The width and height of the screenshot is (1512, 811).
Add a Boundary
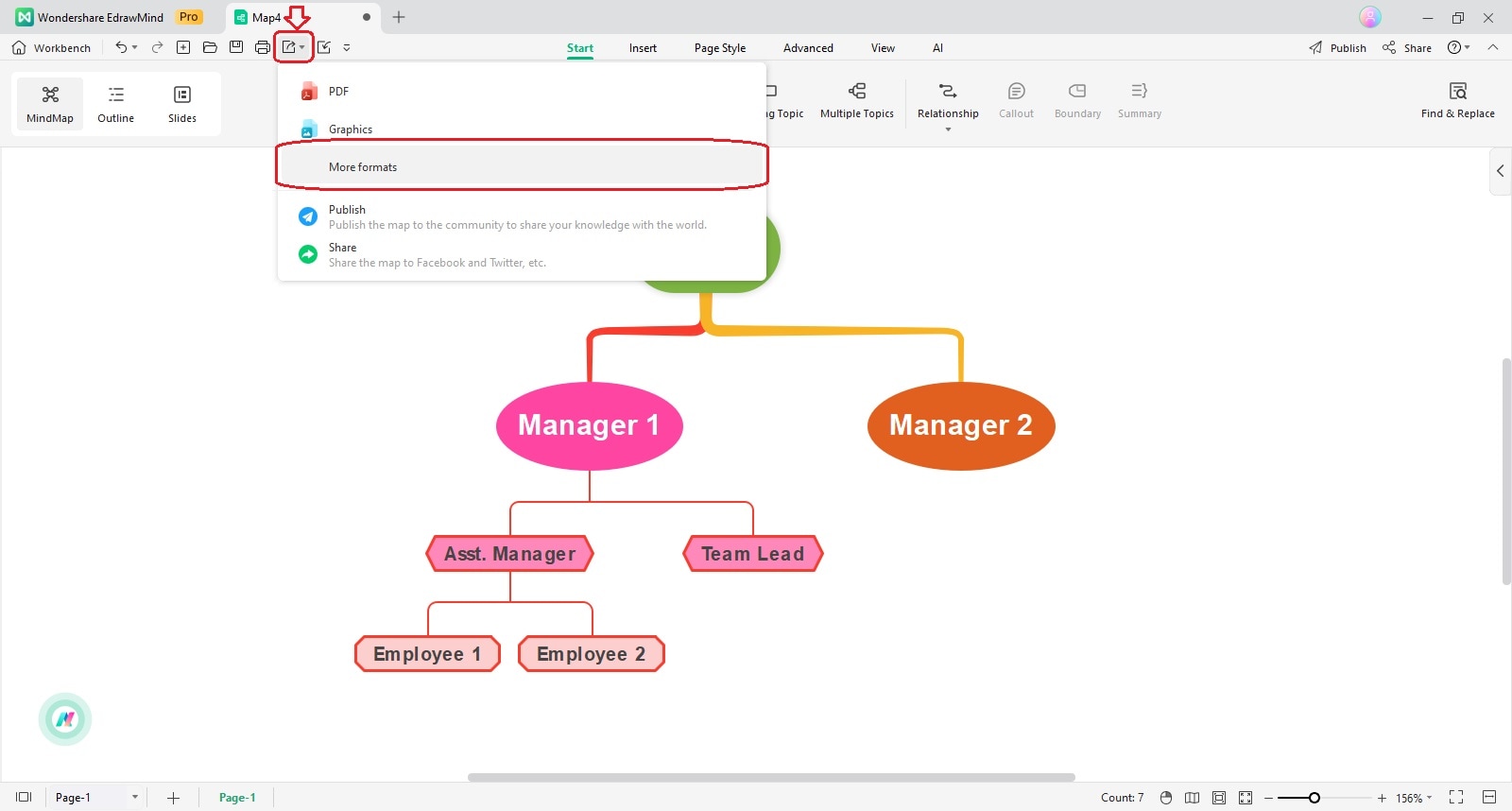click(1077, 100)
